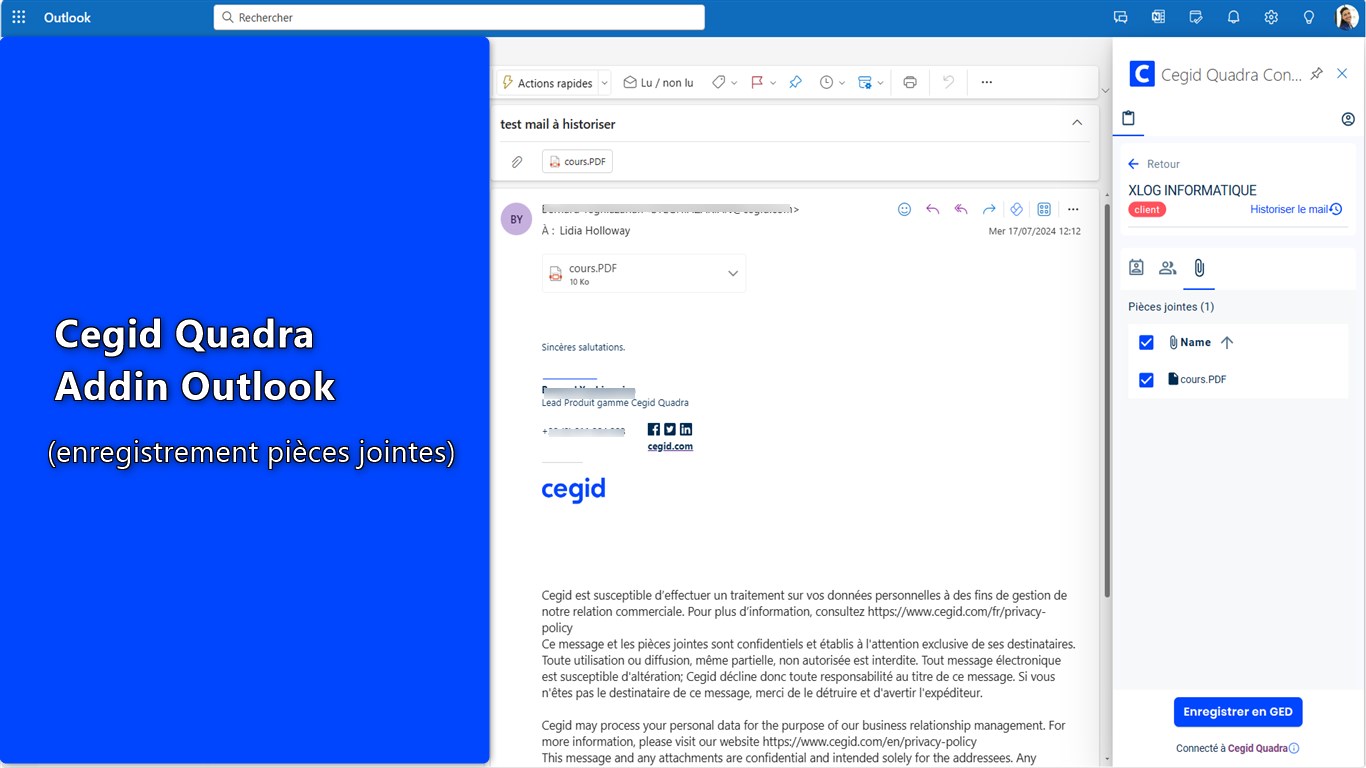Screen dimensions: 1366x768
Task: Open cours.PDF chip in conversation header
Action: coord(577,161)
